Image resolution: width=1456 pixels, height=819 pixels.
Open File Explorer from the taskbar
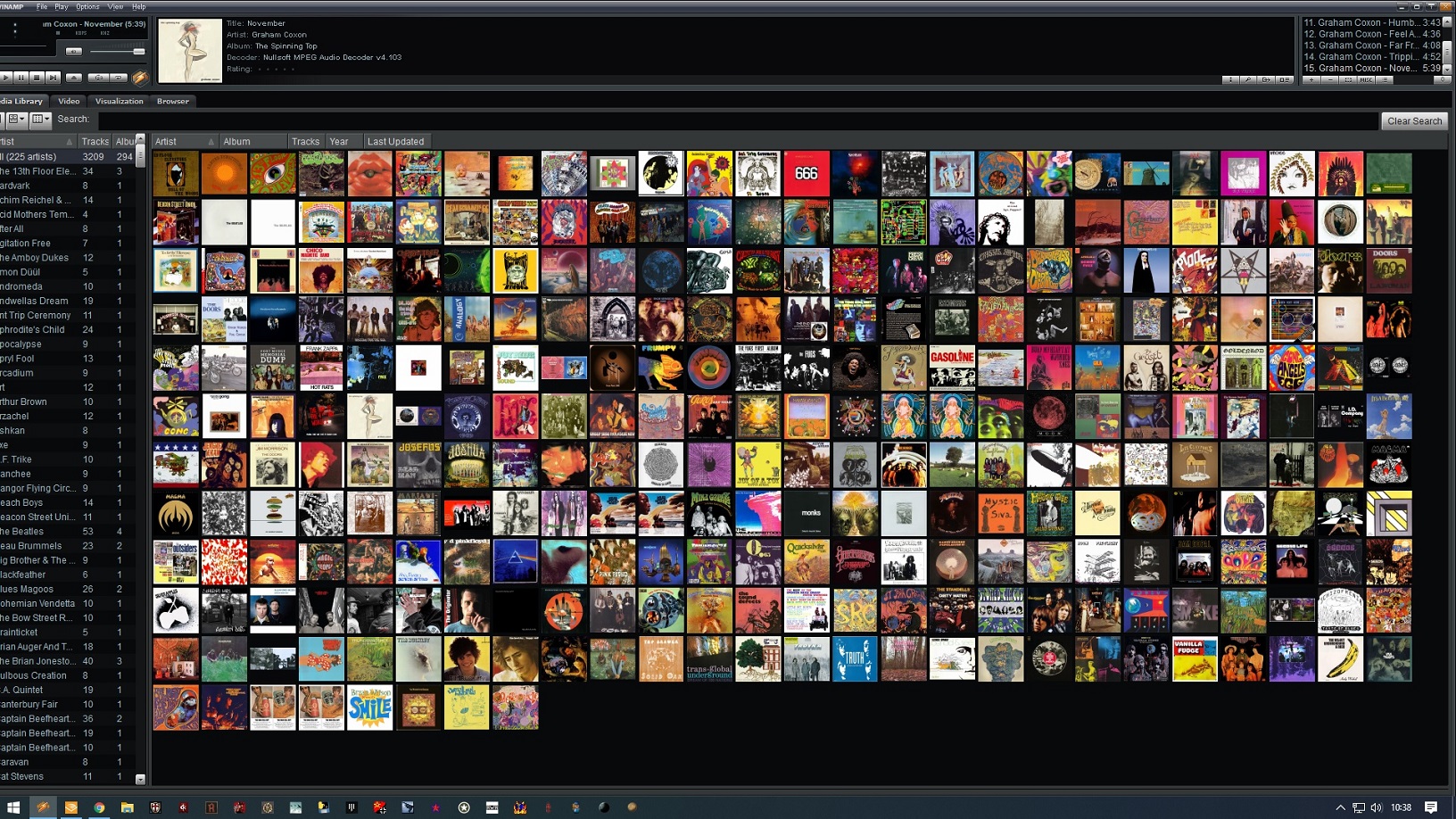128,807
